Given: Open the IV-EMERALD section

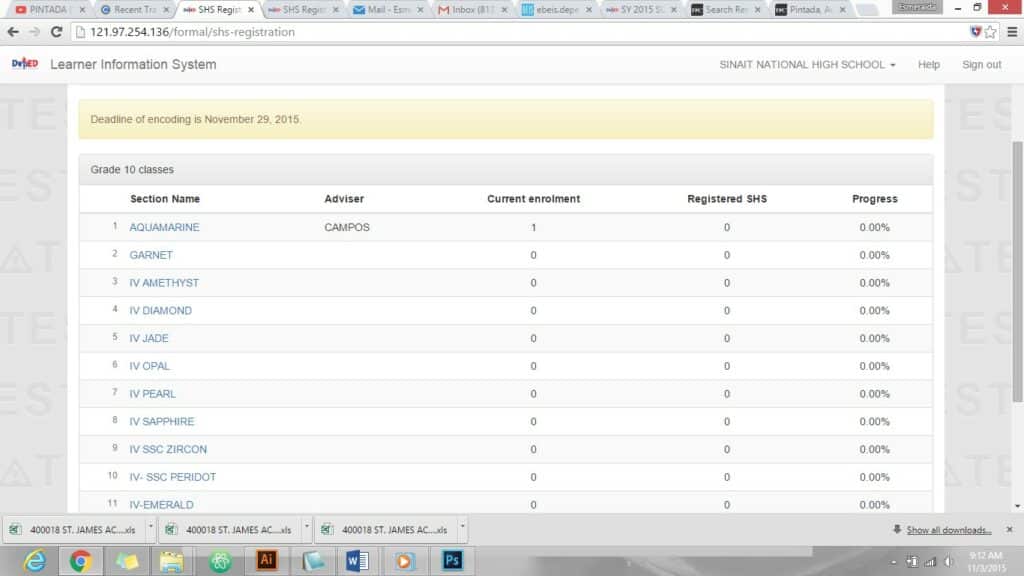Looking at the screenshot, I should click(161, 505).
